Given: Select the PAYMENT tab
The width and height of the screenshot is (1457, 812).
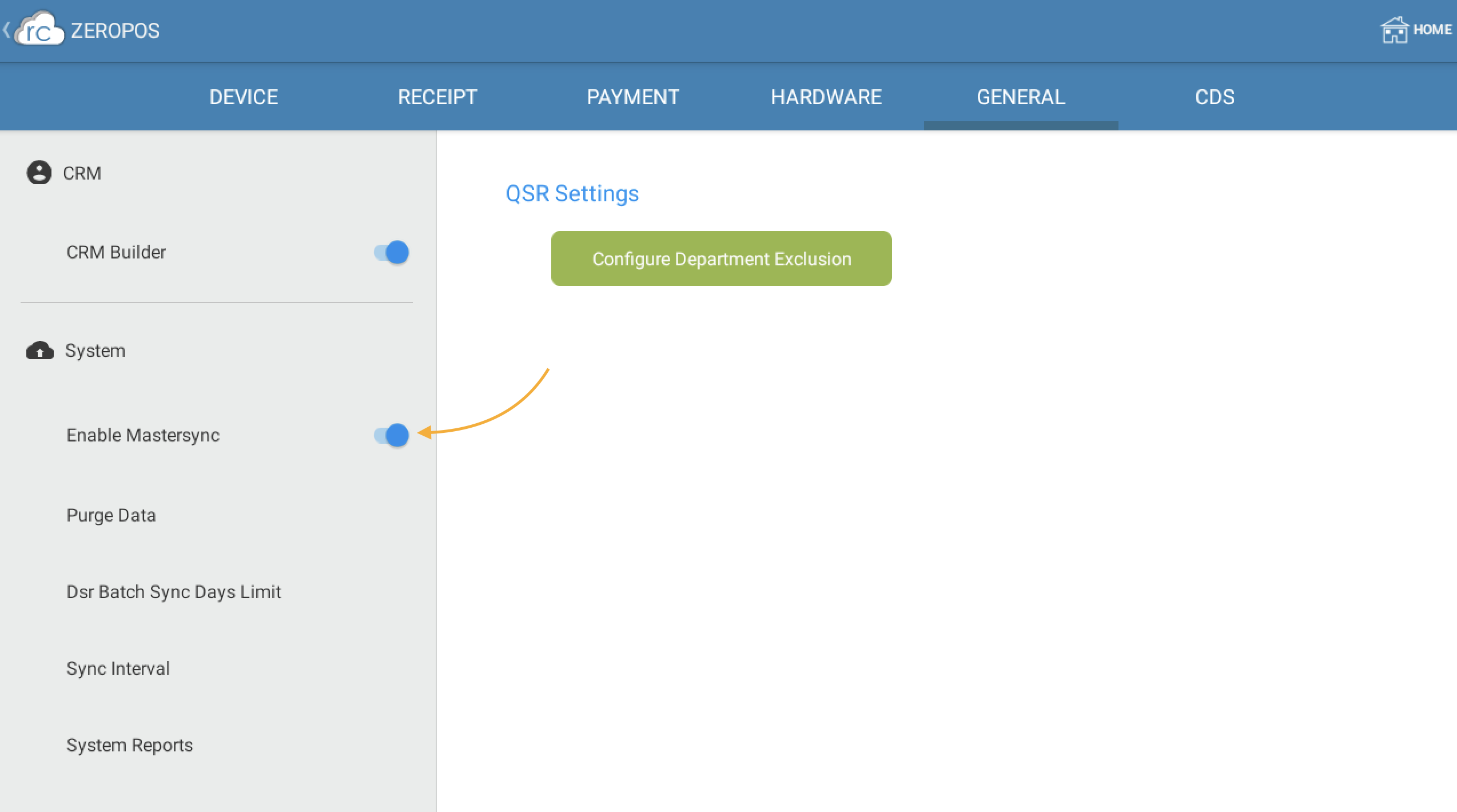Looking at the screenshot, I should [633, 97].
